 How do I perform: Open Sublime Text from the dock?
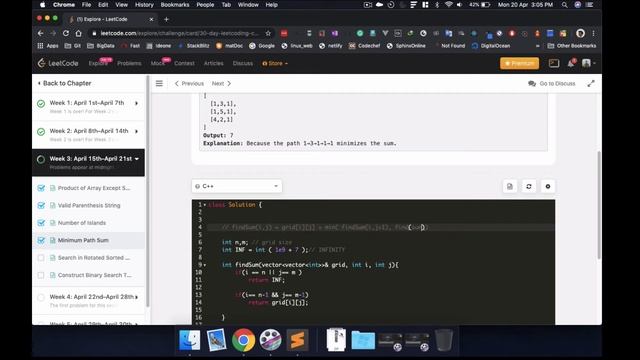coord(297,340)
